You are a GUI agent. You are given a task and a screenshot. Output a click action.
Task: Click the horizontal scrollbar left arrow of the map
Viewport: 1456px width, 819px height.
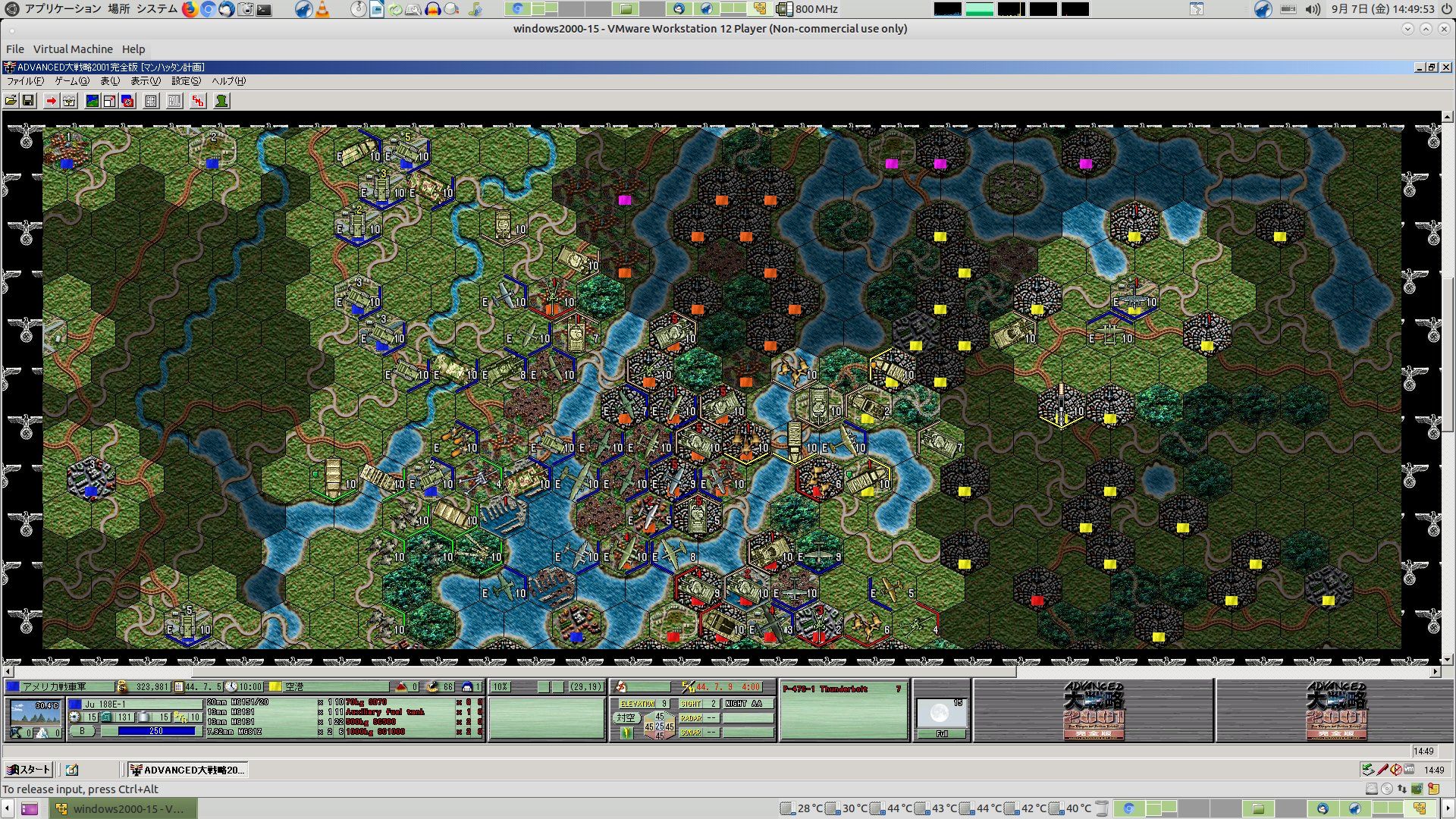(8, 672)
